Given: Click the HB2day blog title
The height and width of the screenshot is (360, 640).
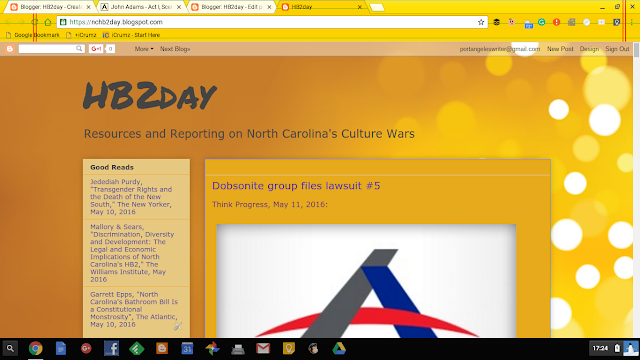Looking at the screenshot, I should coord(149,96).
